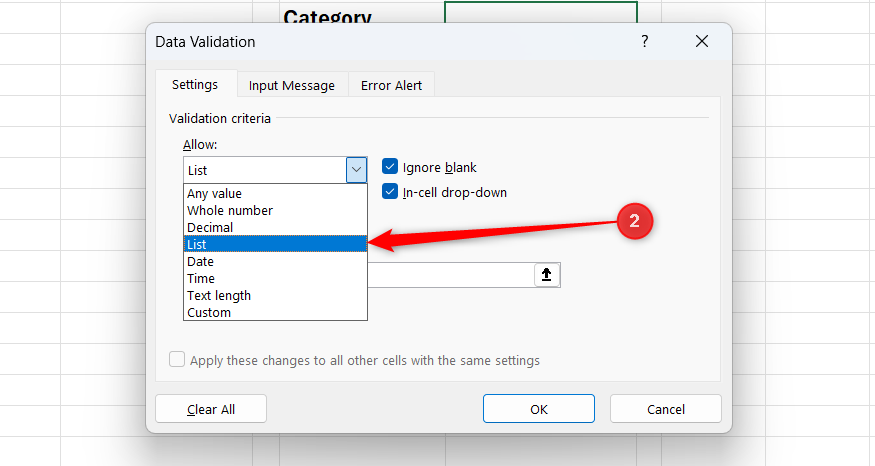Image resolution: width=875 pixels, height=466 pixels.
Task: Click the range selector arrow in Source field
Action: pyautogui.click(x=546, y=275)
